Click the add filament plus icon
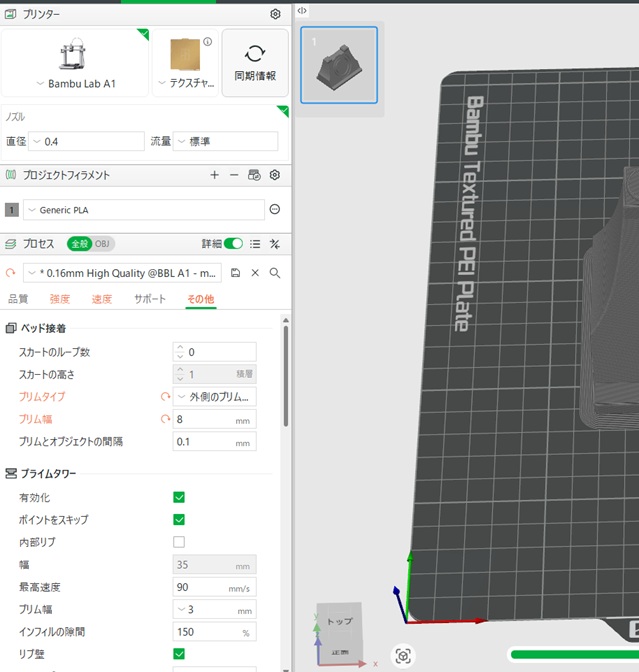639x672 pixels. point(214,175)
